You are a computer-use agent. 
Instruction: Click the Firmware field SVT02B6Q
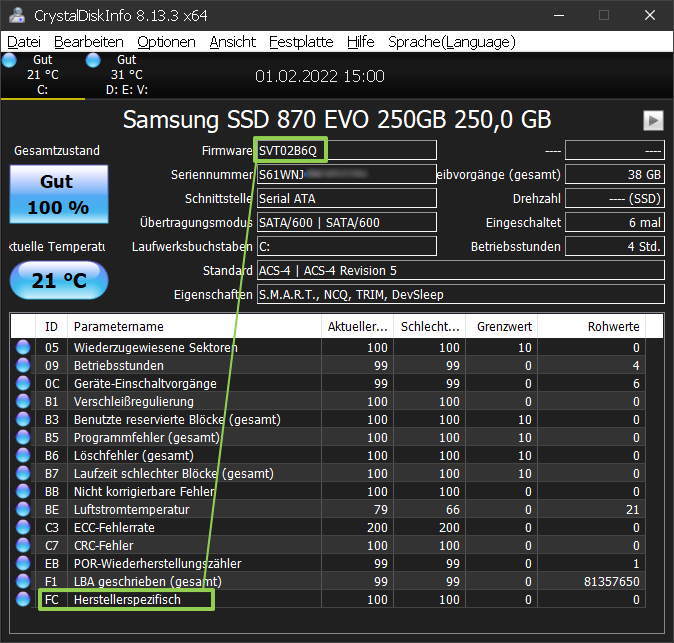click(346, 150)
